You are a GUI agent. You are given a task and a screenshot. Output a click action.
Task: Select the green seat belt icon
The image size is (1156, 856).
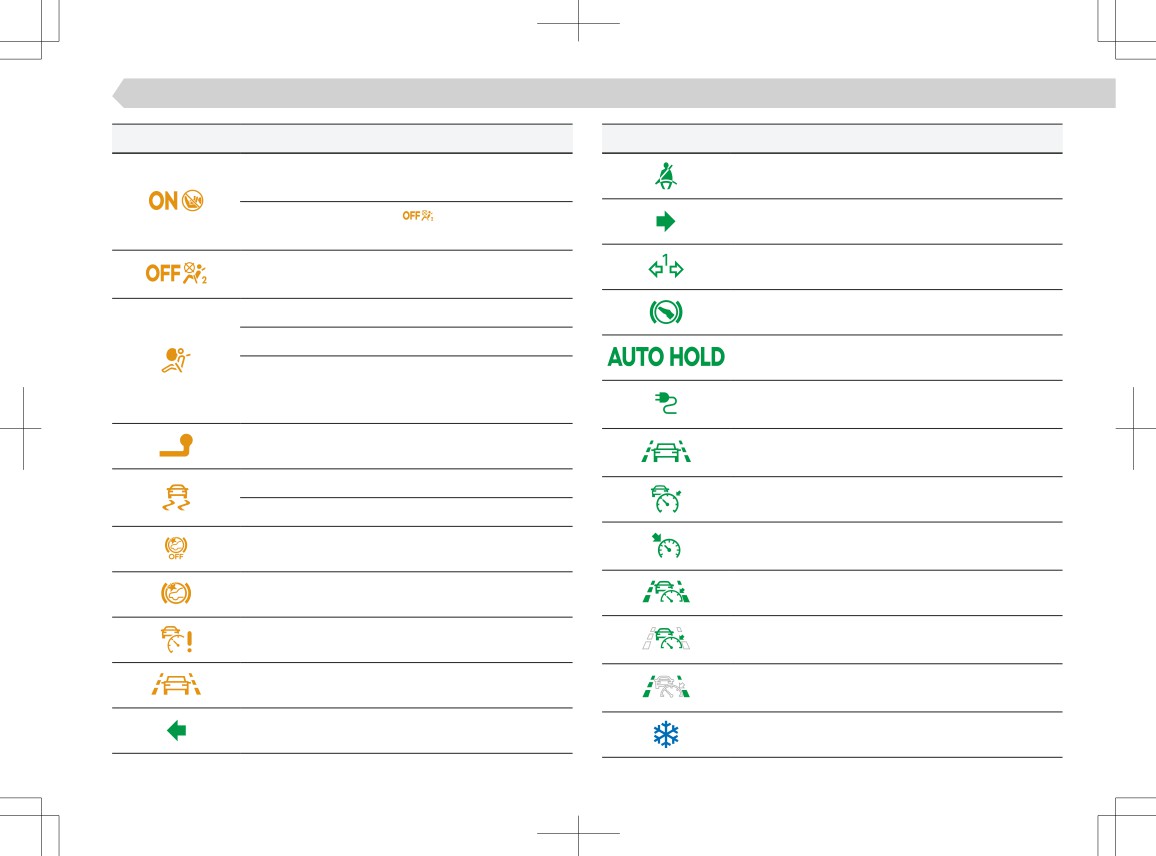pos(666,175)
